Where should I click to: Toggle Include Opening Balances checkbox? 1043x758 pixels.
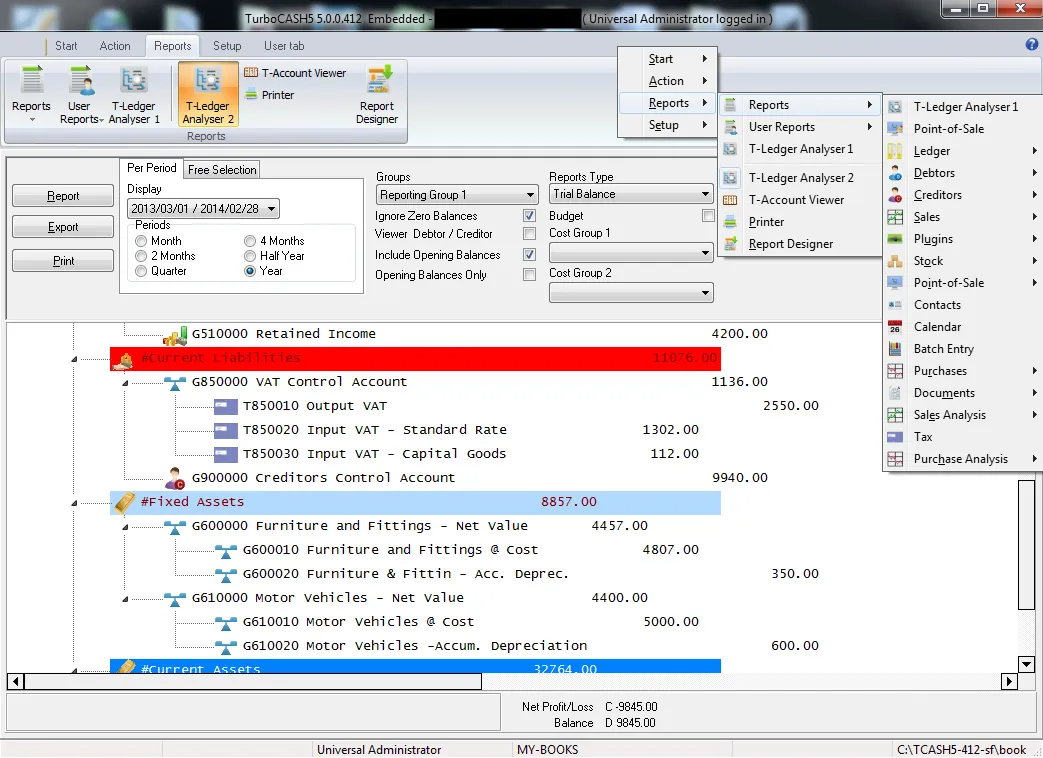[529, 255]
